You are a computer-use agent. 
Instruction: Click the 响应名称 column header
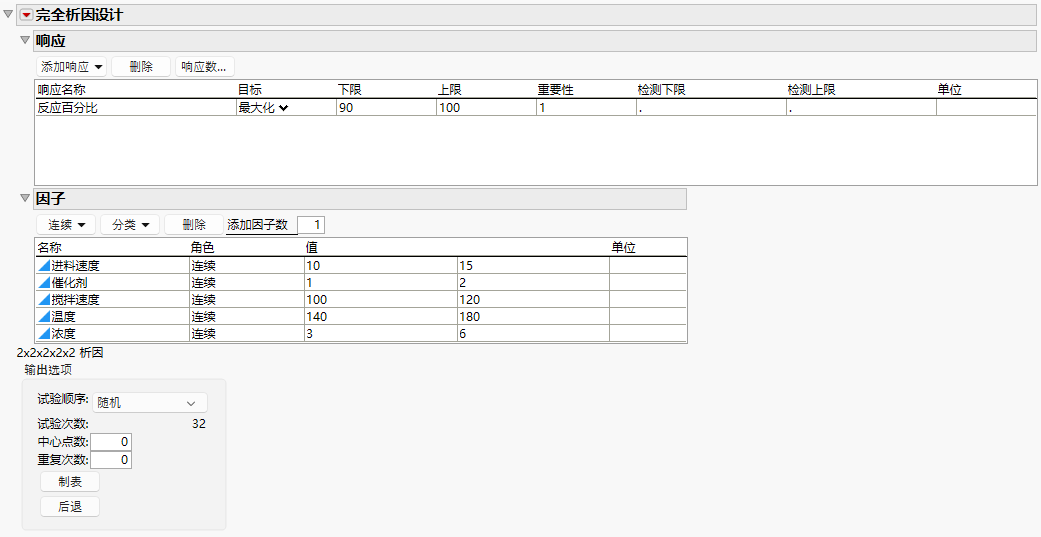[61, 90]
